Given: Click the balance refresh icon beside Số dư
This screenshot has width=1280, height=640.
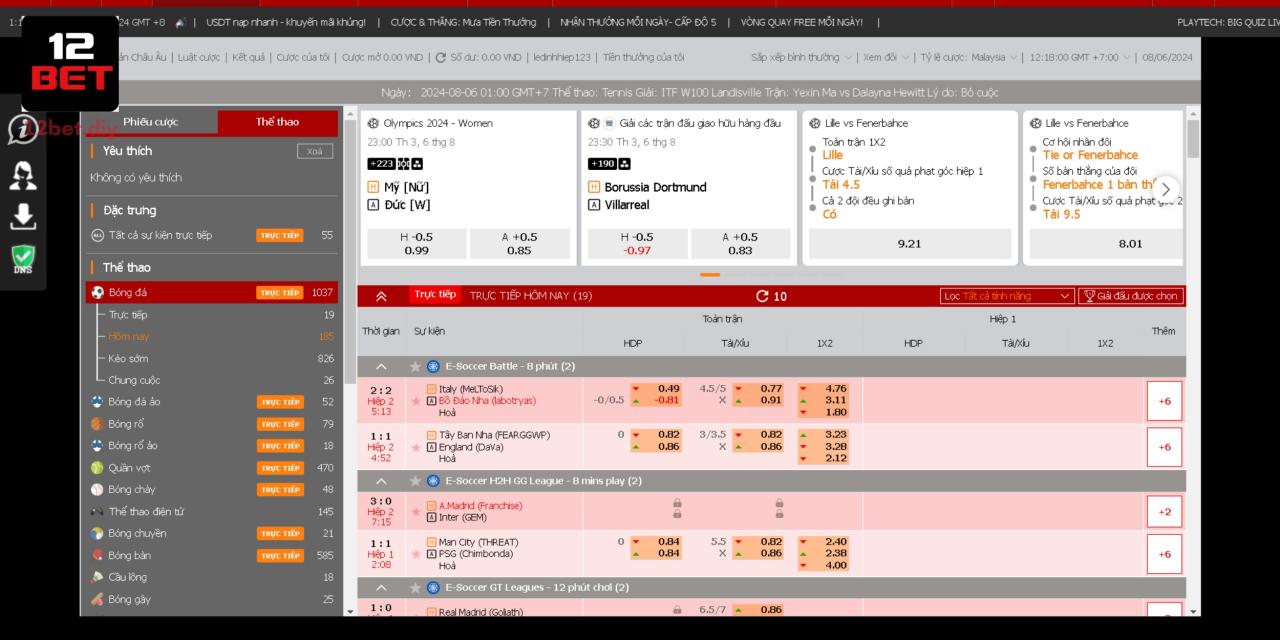Looking at the screenshot, I should click(441, 58).
